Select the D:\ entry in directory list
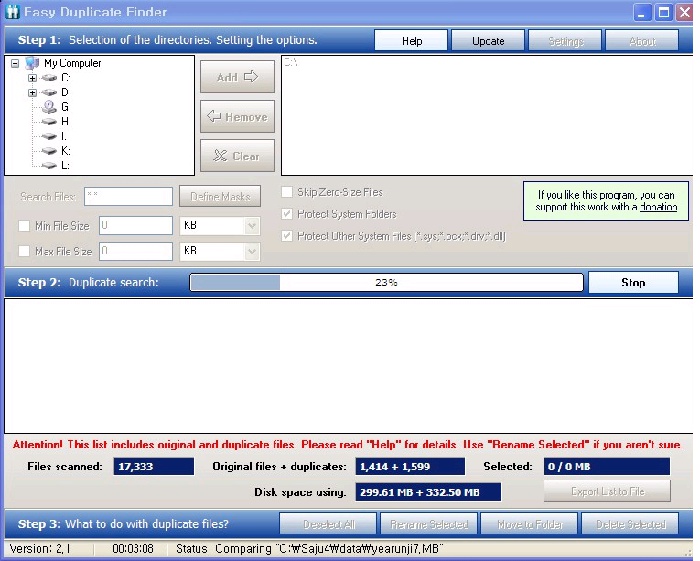Image resolution: width=700 pixels, height=561 pixels. coord(291,63)
